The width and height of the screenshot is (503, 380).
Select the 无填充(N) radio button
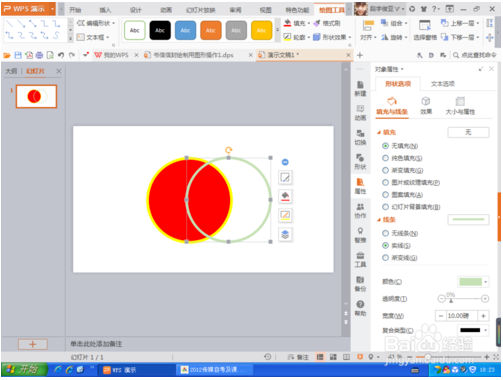coord(385,146)
